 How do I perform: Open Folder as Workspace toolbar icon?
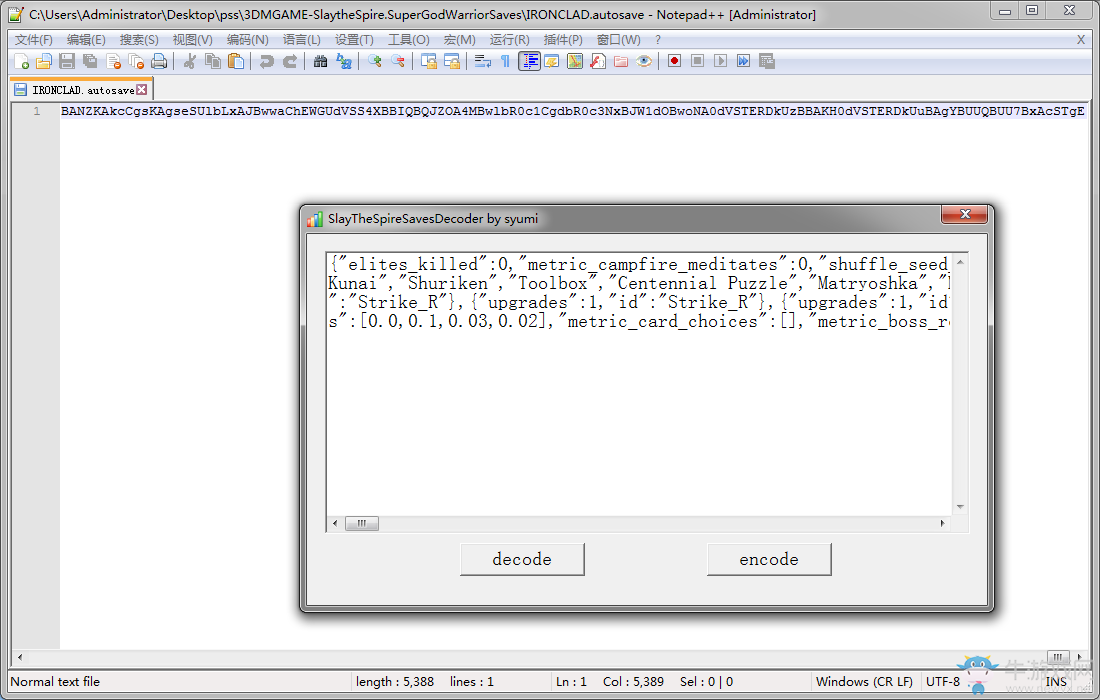click(621, 62)
